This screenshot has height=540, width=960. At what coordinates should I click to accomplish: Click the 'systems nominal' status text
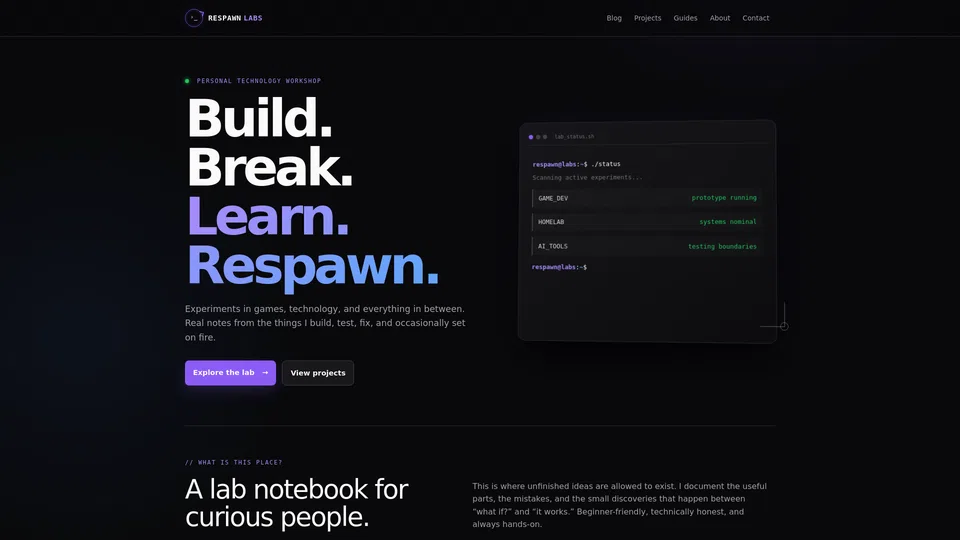(727, 222)
